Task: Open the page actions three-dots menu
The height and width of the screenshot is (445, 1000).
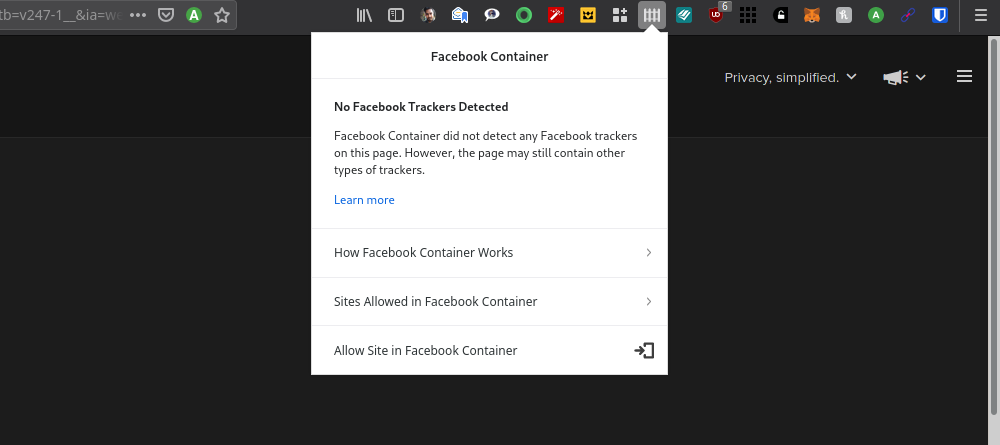Action: coord(138,15)
